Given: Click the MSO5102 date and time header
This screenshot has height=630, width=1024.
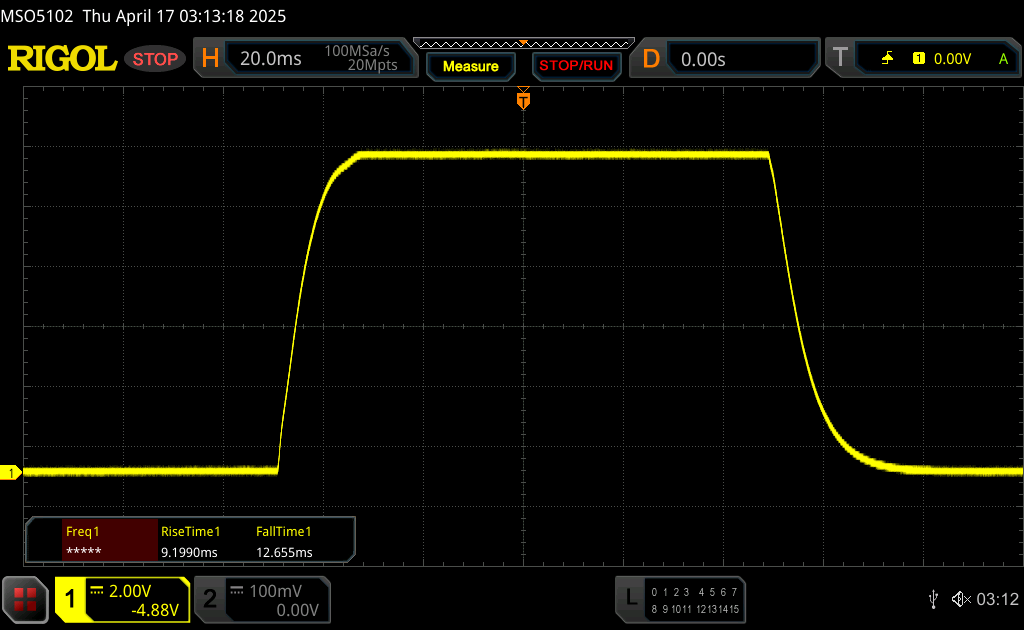Looking at the screenshot, I should click(143, 16).
